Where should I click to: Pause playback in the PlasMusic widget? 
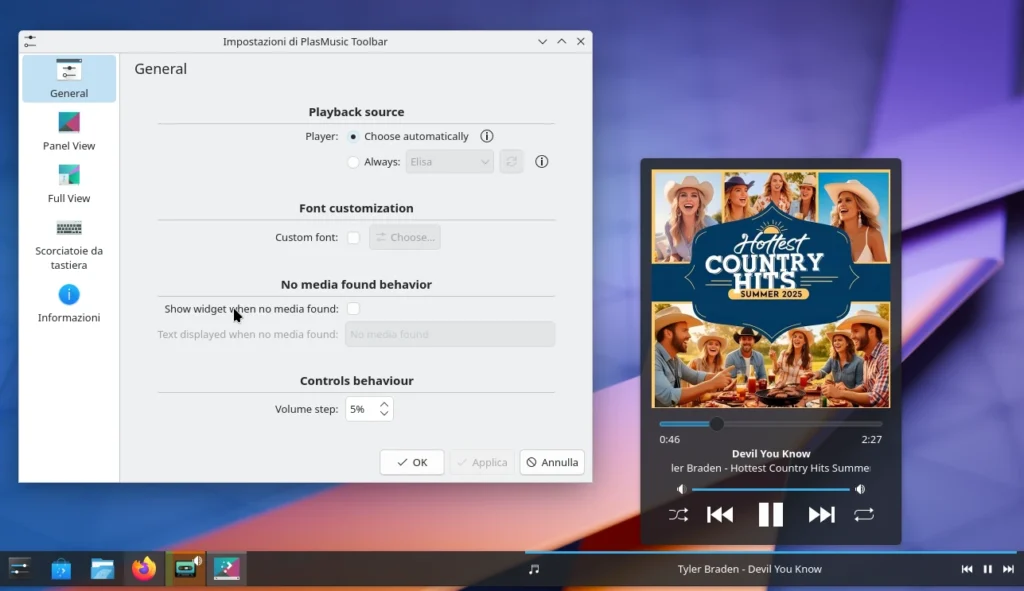pyautogui.click(x=771, y=514)
